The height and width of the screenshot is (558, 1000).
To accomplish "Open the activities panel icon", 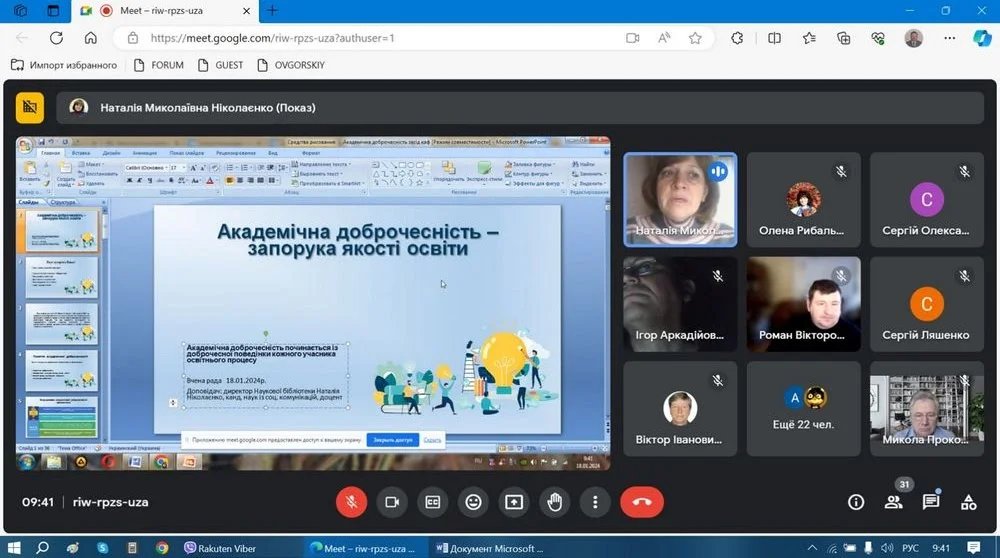I will [968, 502].
